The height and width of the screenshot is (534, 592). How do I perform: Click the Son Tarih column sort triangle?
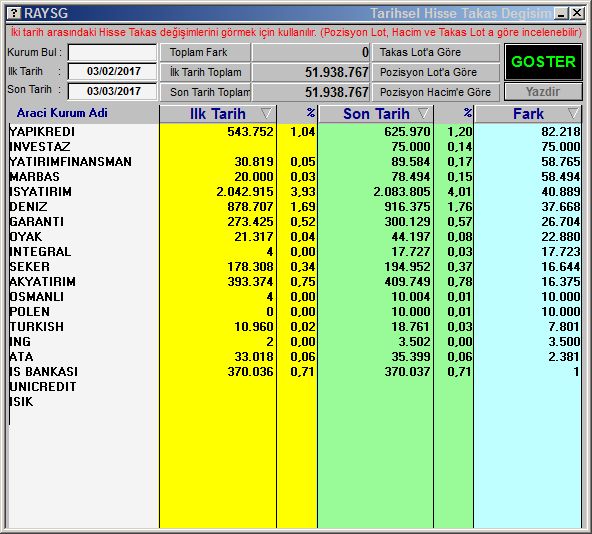(423, 113)
